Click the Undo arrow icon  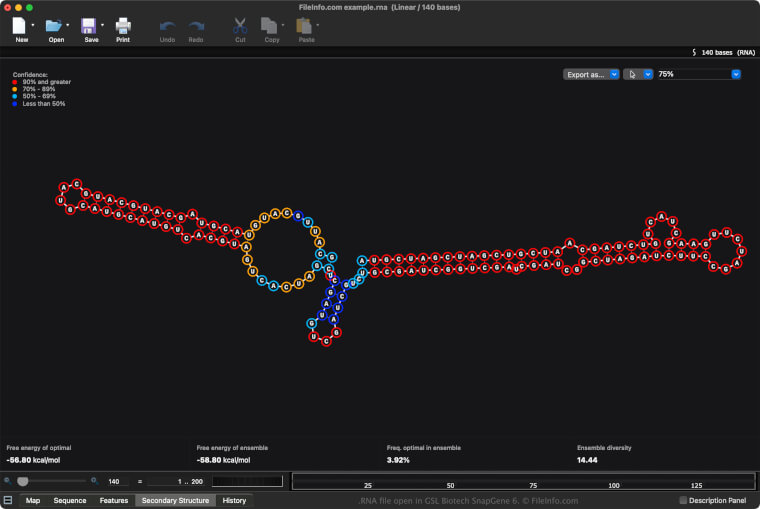pos(167,26)
